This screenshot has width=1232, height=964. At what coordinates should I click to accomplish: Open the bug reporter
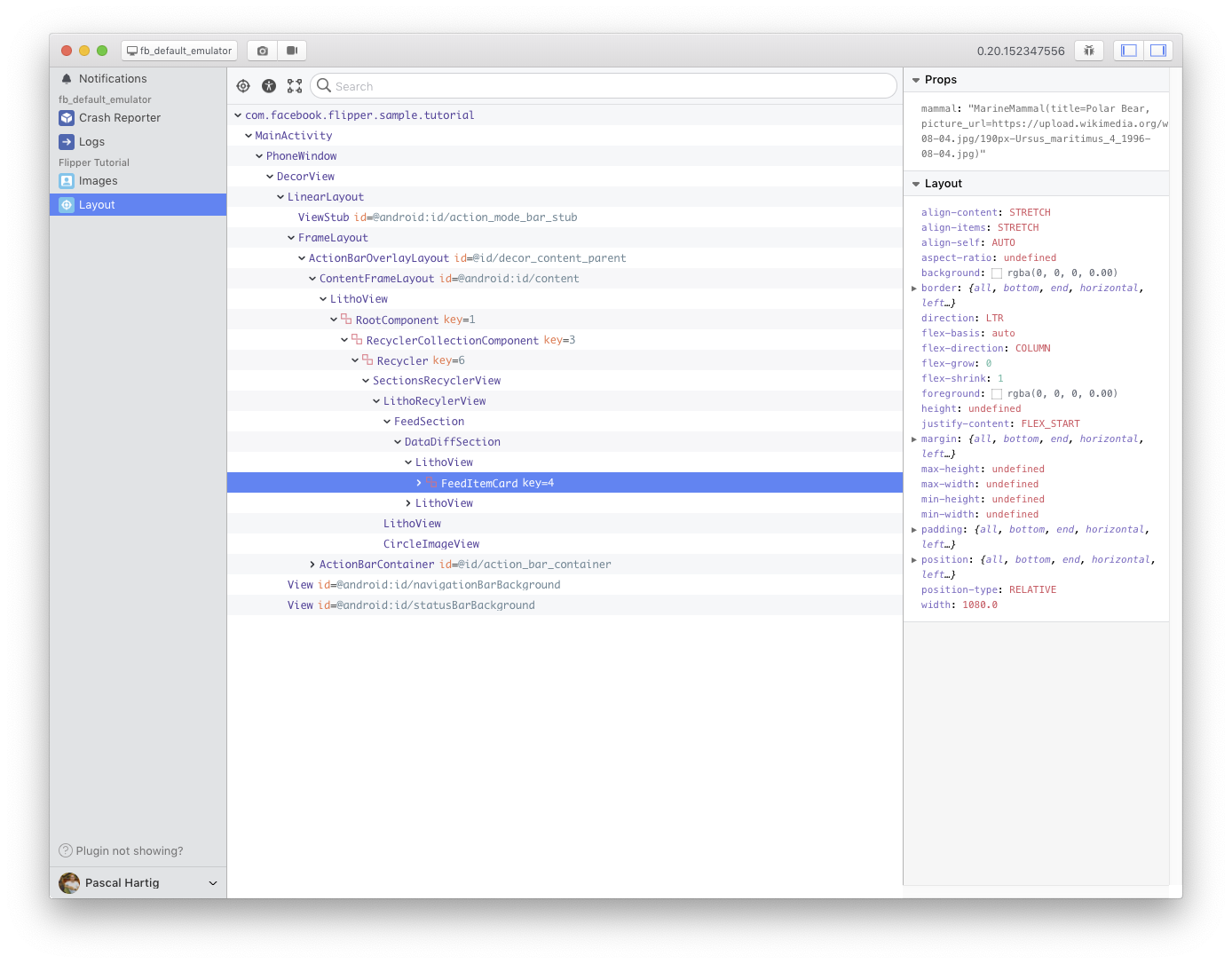click(x=1089, y=51)
